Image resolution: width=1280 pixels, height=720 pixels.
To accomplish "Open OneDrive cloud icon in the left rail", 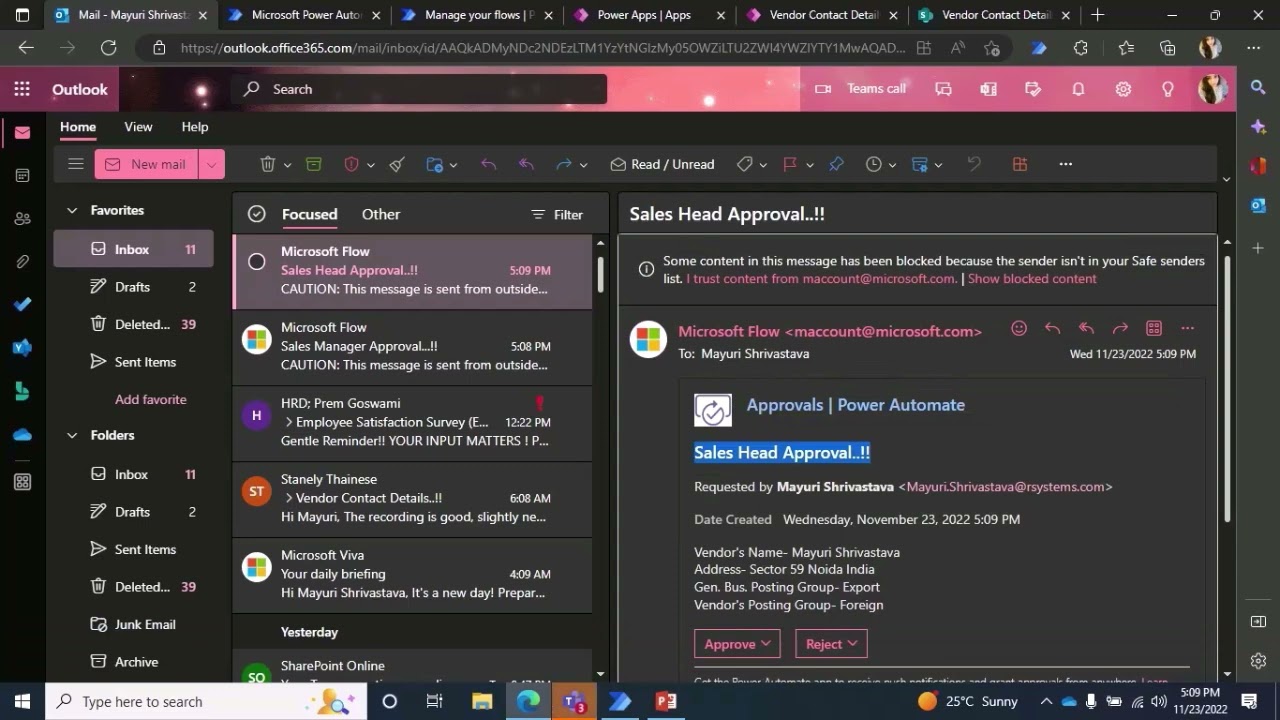I will pos(22,434).
